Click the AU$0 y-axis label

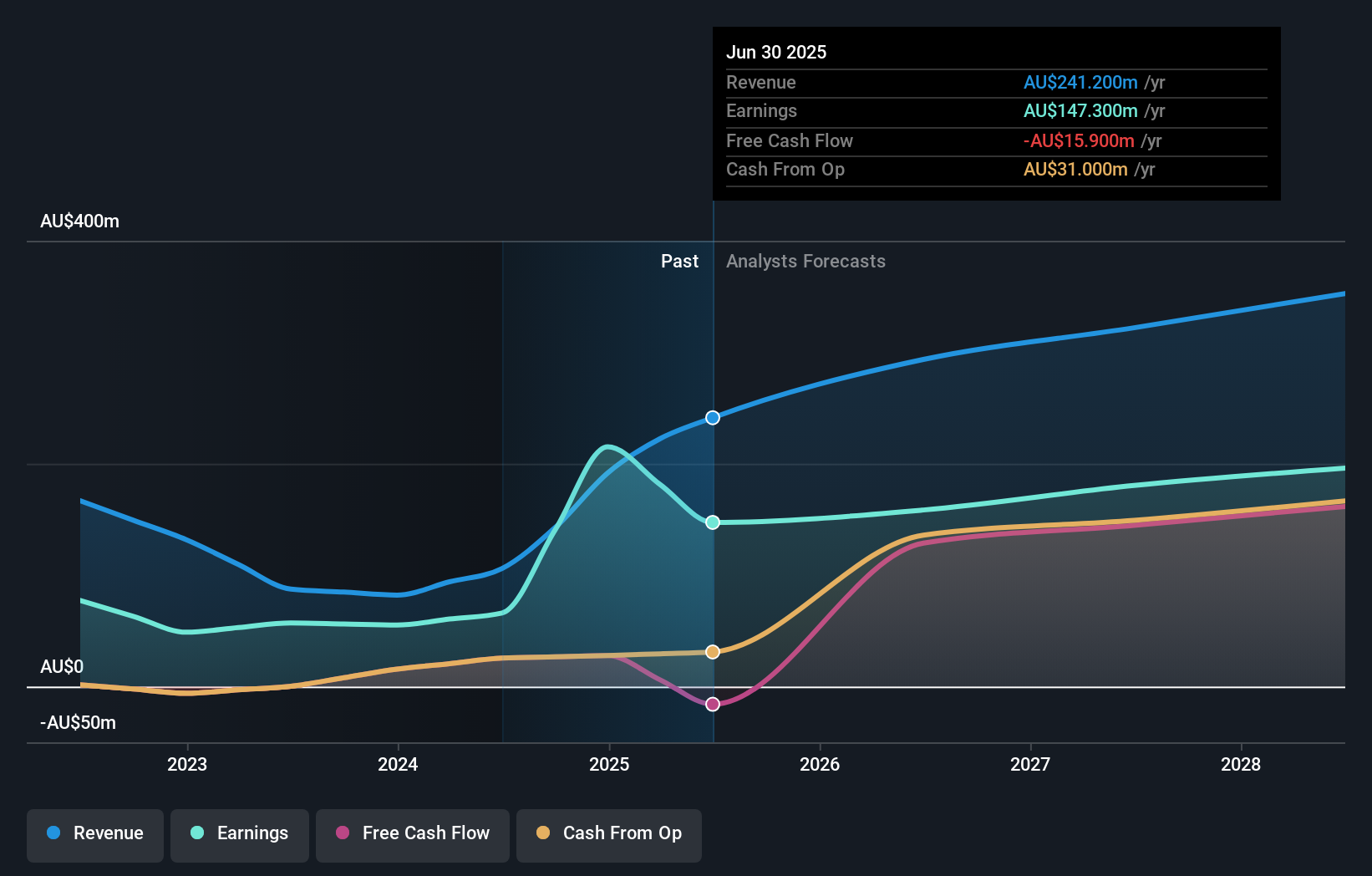(x=62, y=667)
